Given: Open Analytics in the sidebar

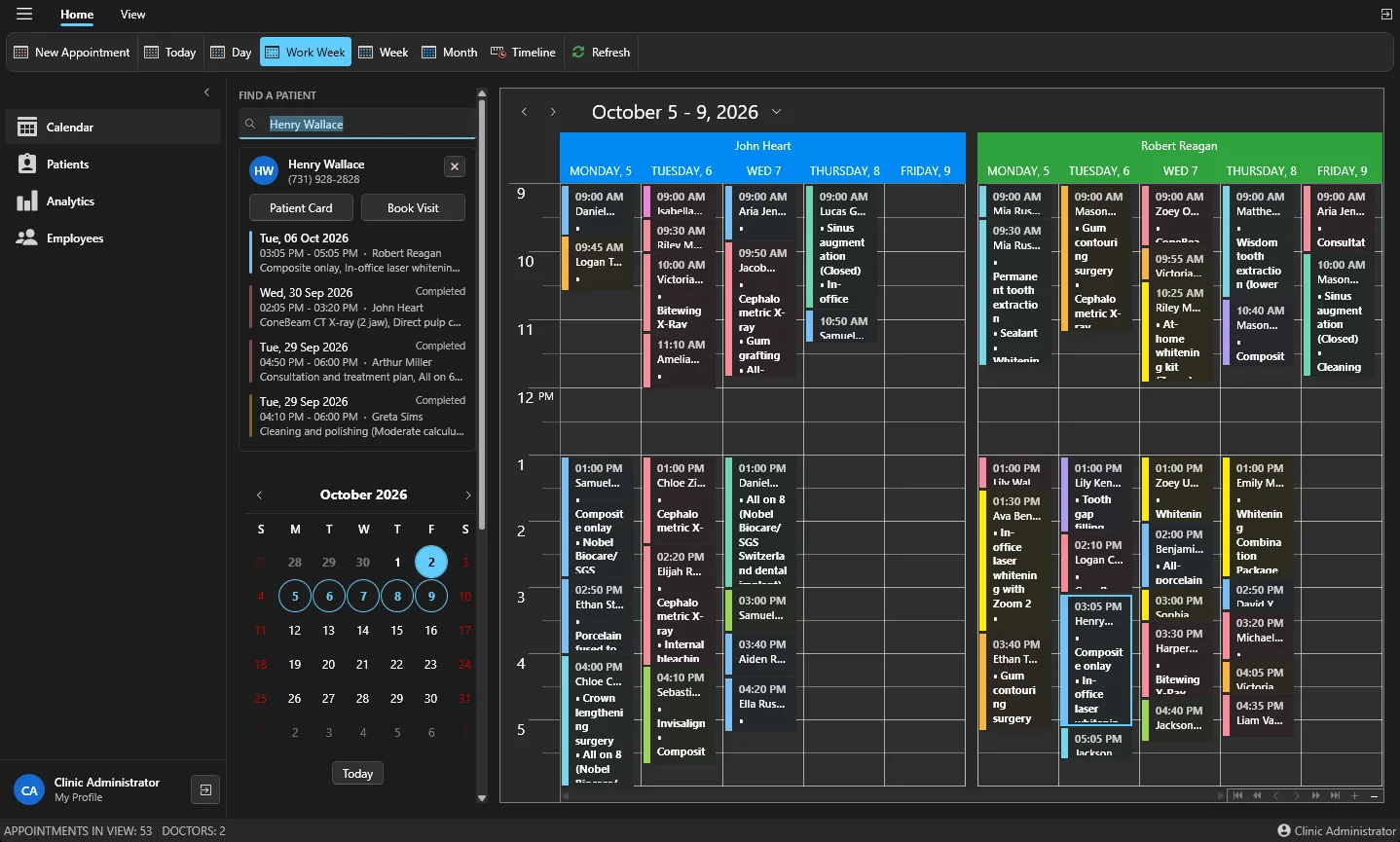Looking at the screenshot, I should (x=113, y=201).
